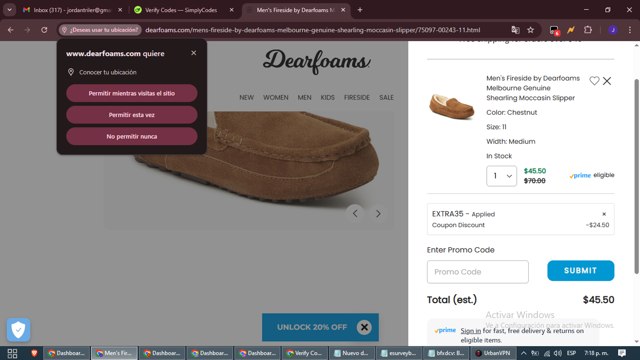Bookmark this page with star icon
Viewport: 640px width, 360px height.
tap(530, 30)
